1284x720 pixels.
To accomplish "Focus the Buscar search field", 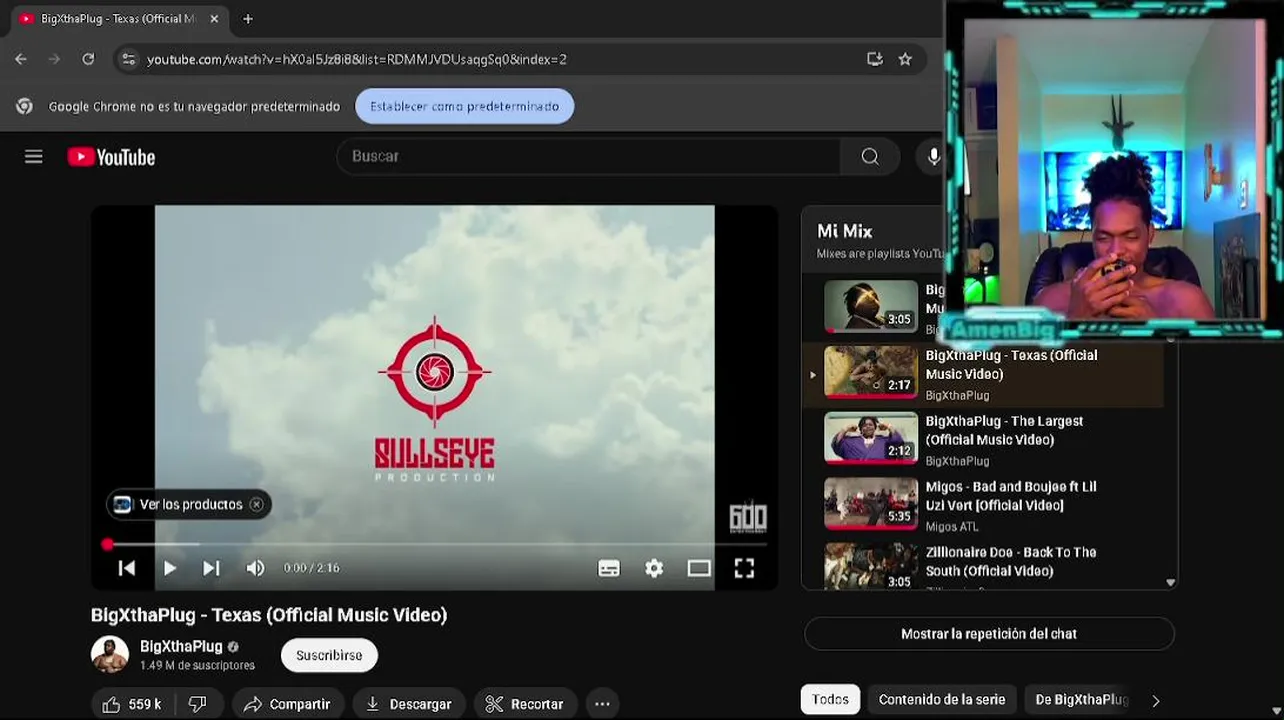I will point(590,156).
